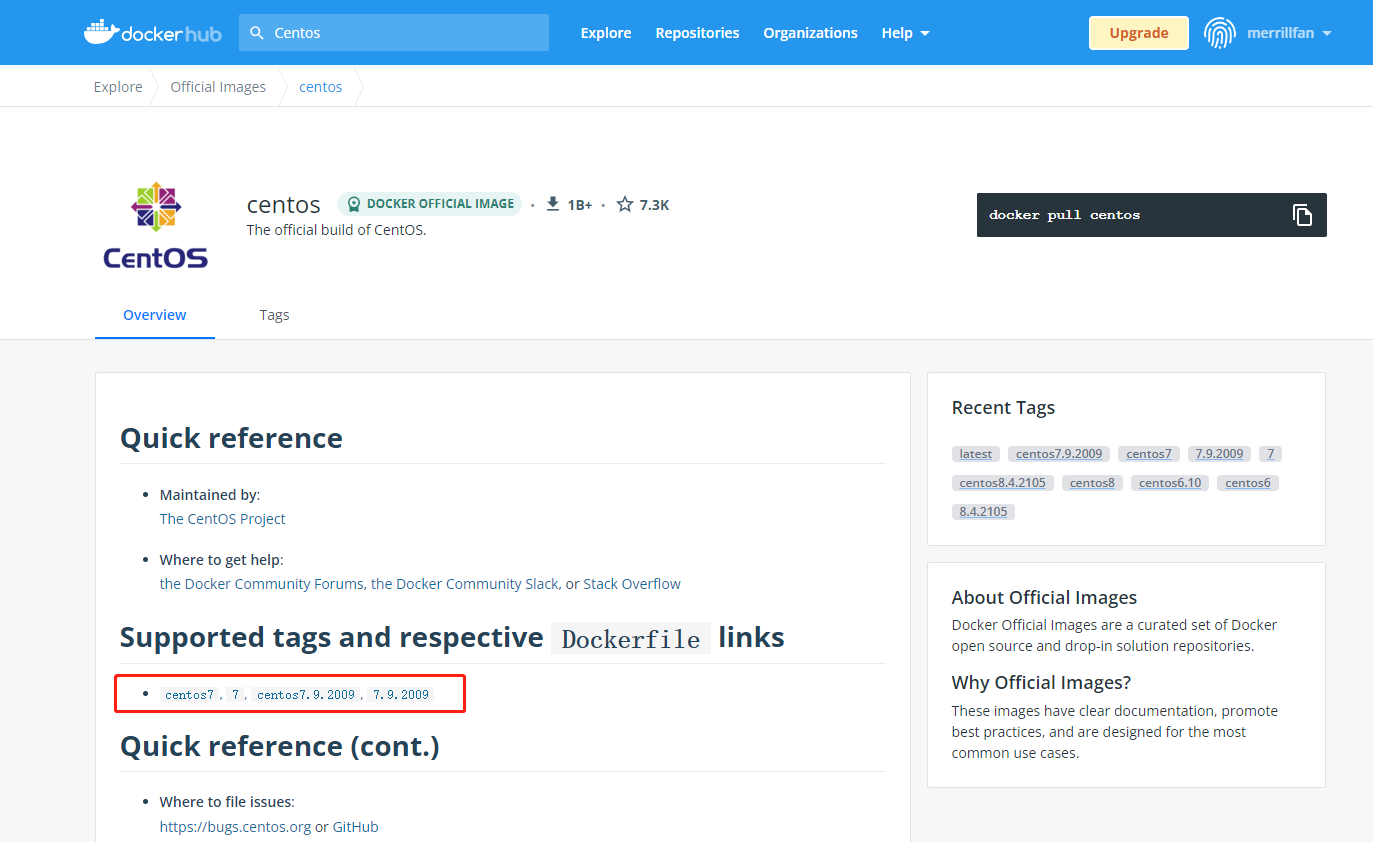Image resolution: width=1373 pixels, height=842 pixels.
Task: Switch to the Tags tab
Action: point(274,314)
